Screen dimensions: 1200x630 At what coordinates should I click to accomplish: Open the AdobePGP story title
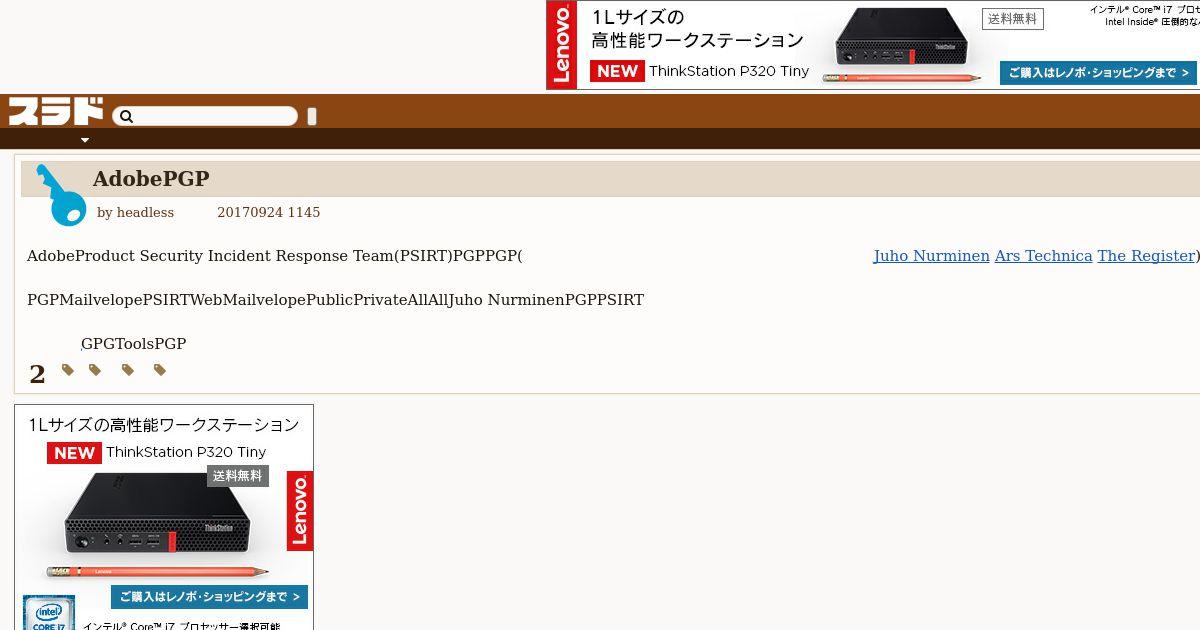pos(151,178)
